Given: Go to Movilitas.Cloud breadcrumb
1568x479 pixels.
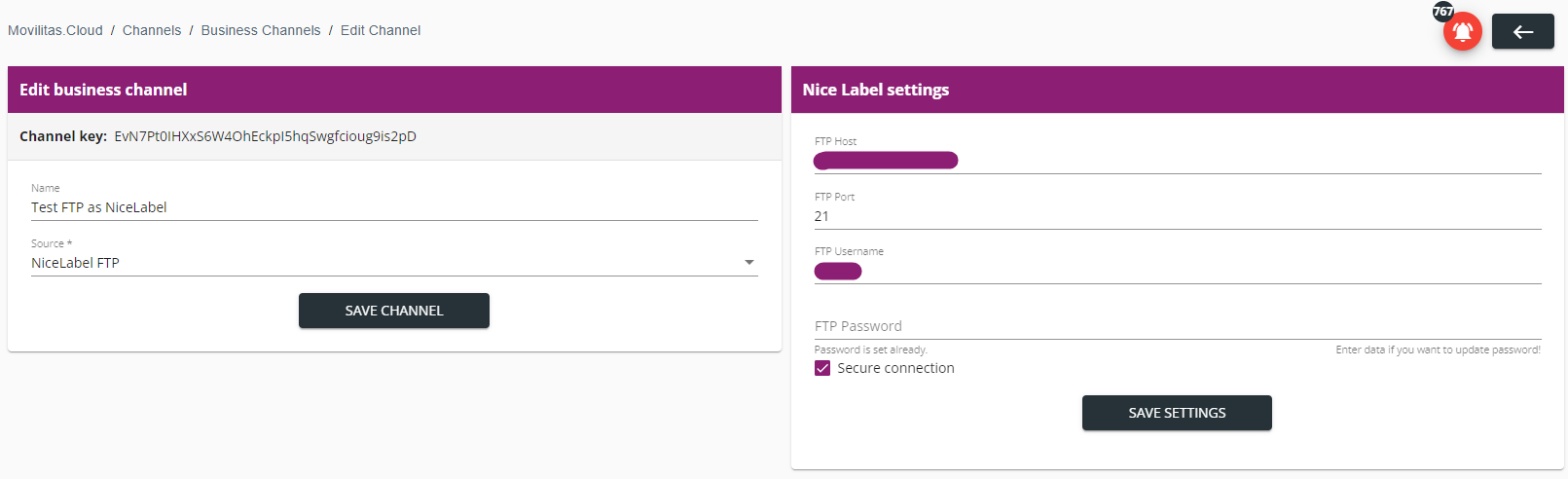Looking at the screenshot, I should (55, 30).
